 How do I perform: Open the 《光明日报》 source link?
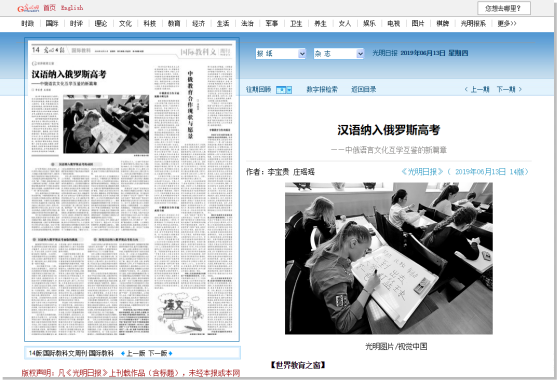(422, 172)
